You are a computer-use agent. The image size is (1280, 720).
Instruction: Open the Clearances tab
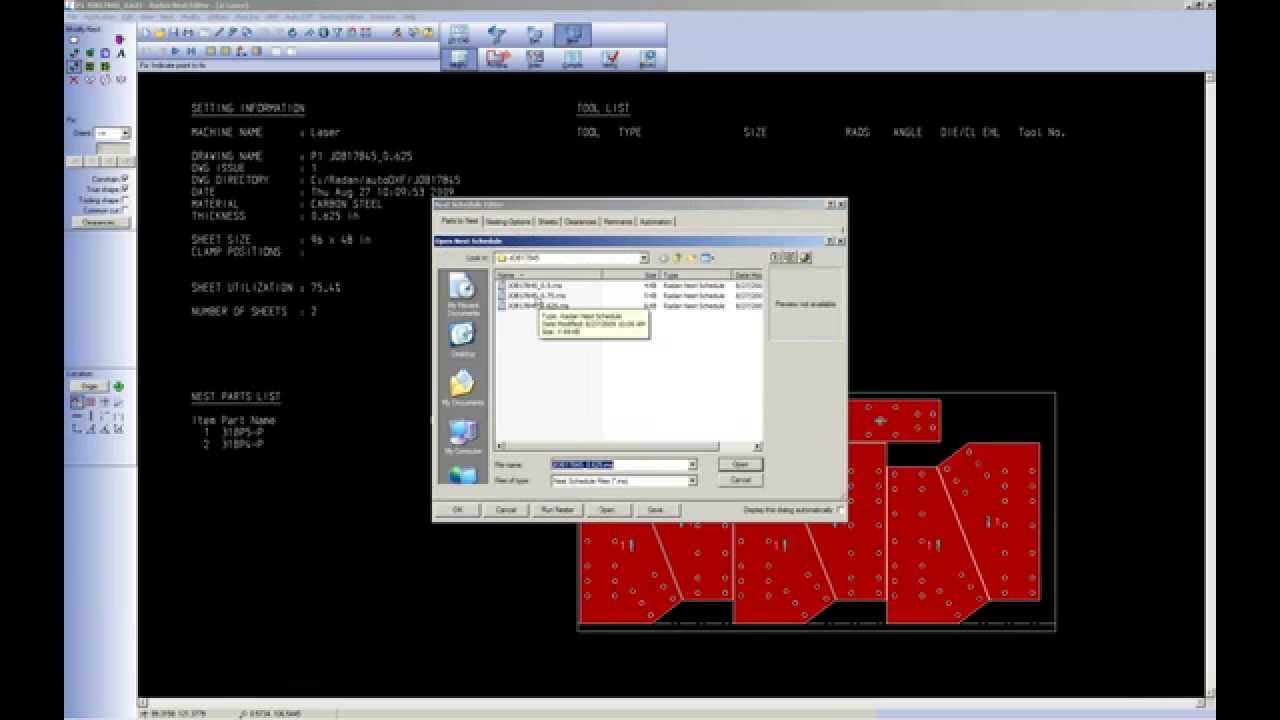coord(581,222)
